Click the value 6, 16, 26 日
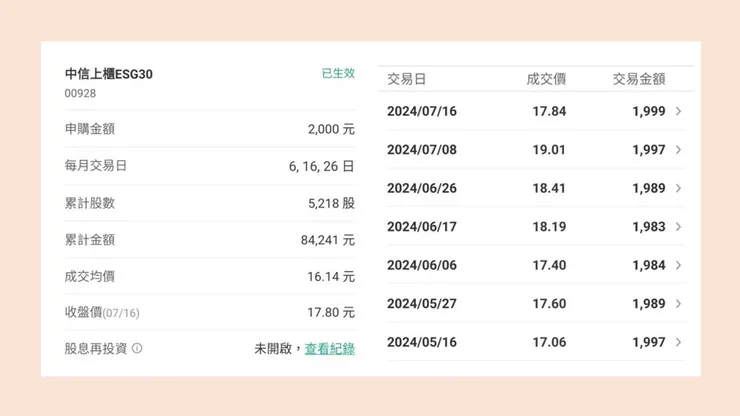The image size is (740, 416). click(x=321, y=166)
